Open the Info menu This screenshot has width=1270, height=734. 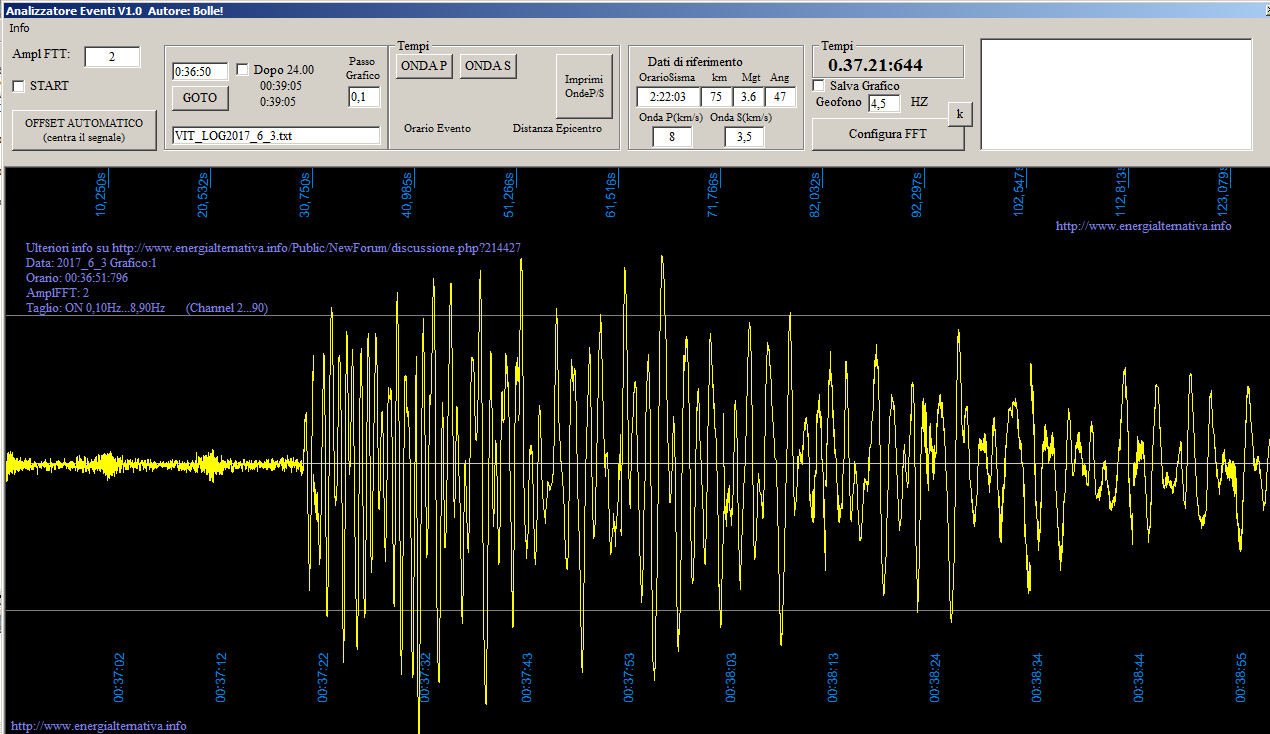click(x=19, y=28)
